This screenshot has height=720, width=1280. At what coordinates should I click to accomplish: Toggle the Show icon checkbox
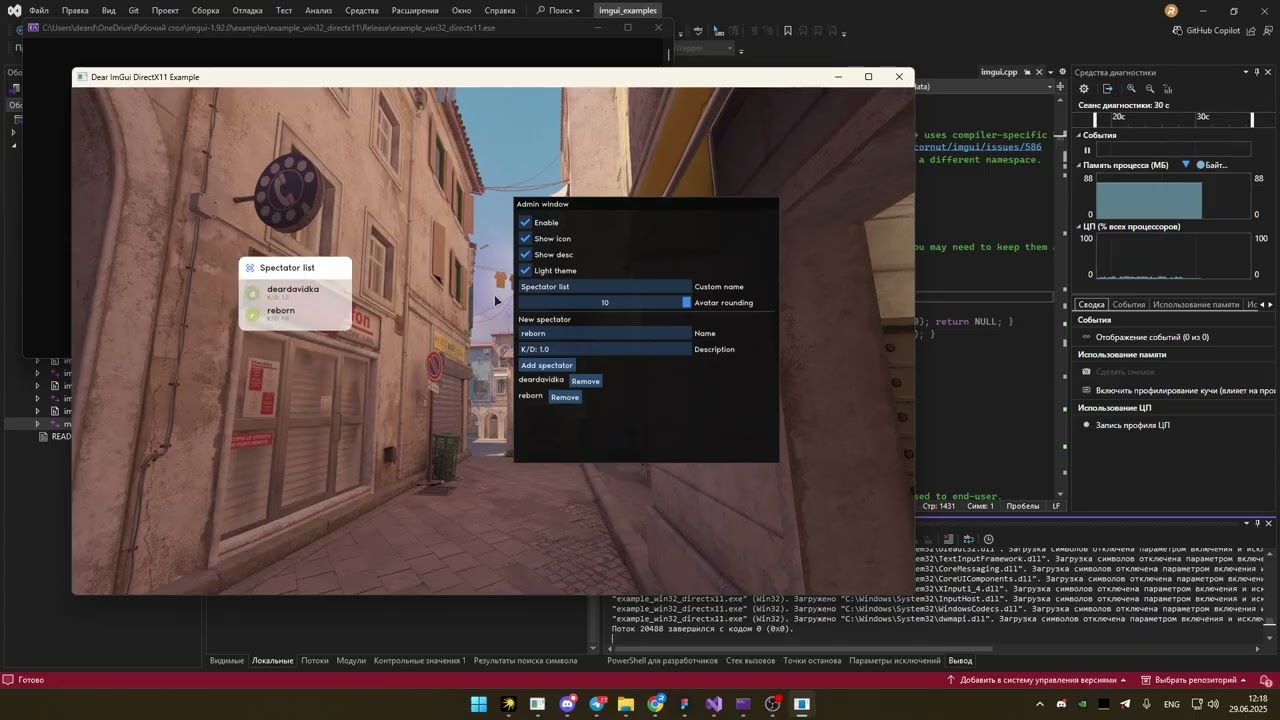pyautogui.click(x=525, y=238)
